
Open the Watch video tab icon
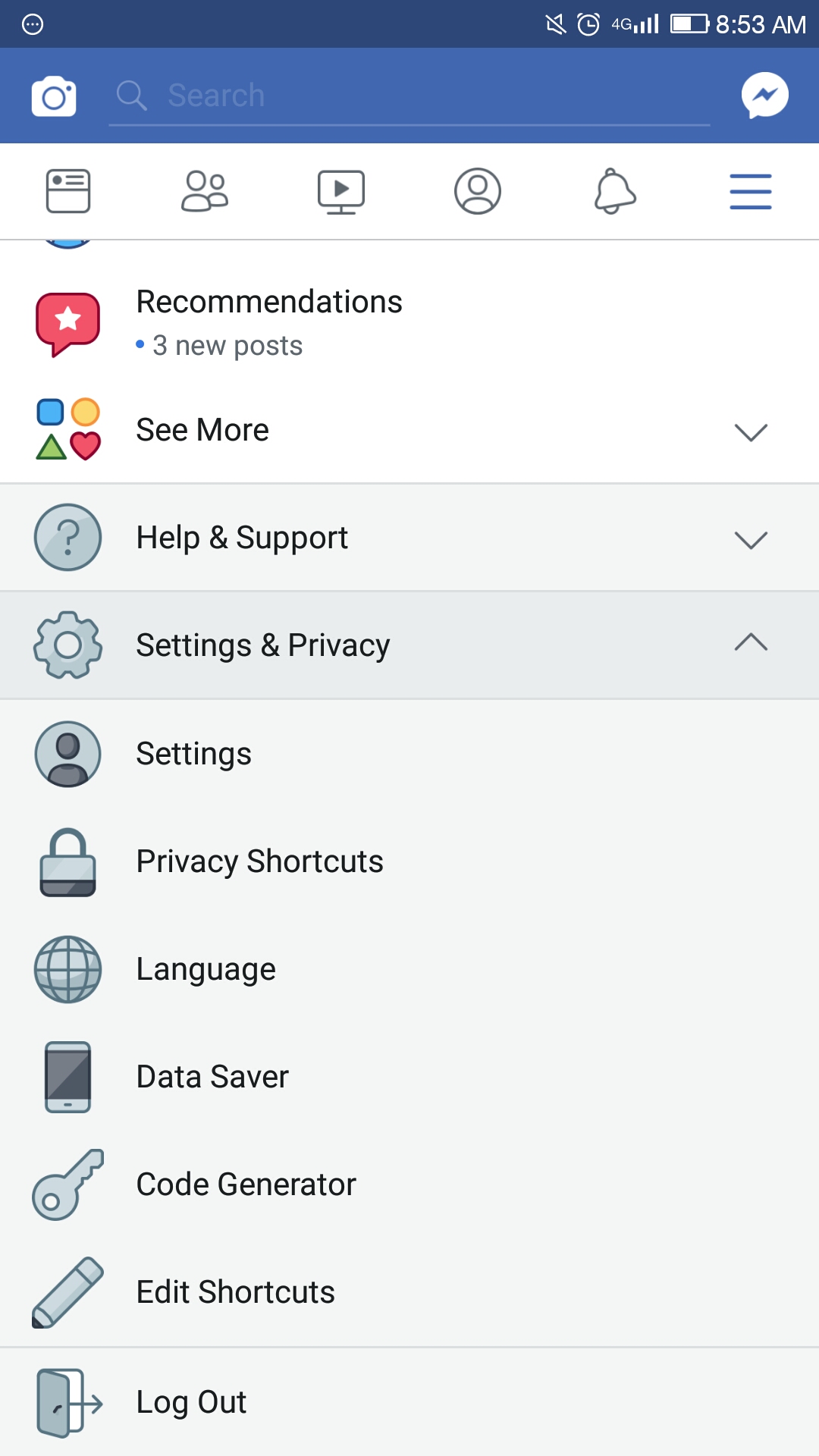point(341,191)
